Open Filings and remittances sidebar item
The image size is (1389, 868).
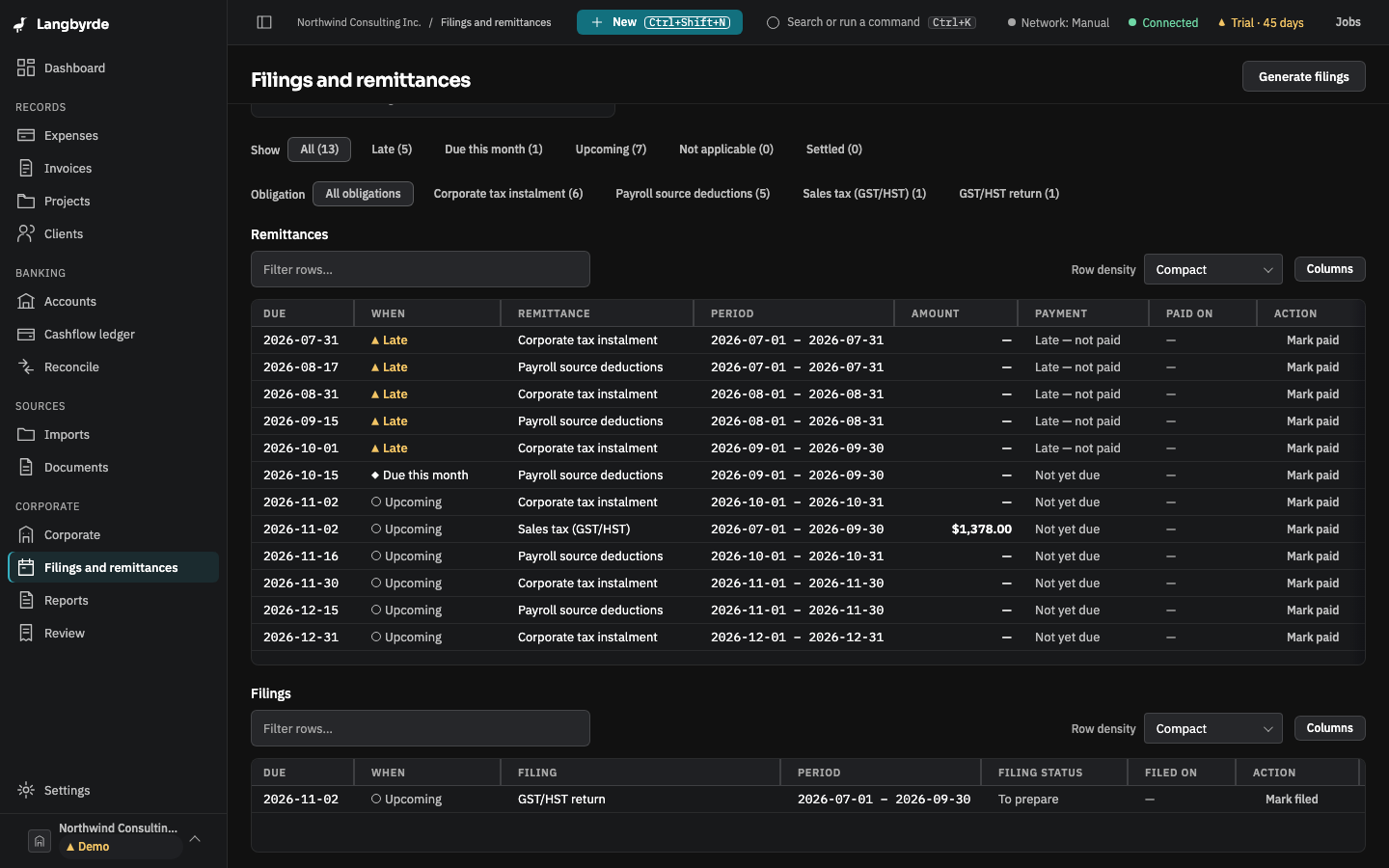click(114, 567)
